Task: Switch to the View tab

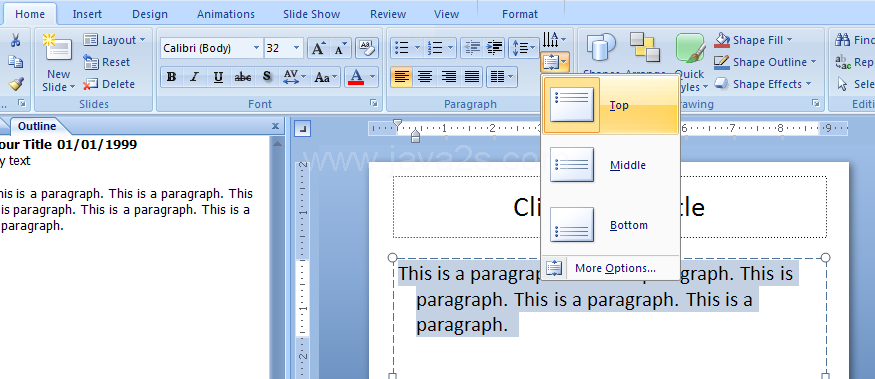Action: point(446,14)
